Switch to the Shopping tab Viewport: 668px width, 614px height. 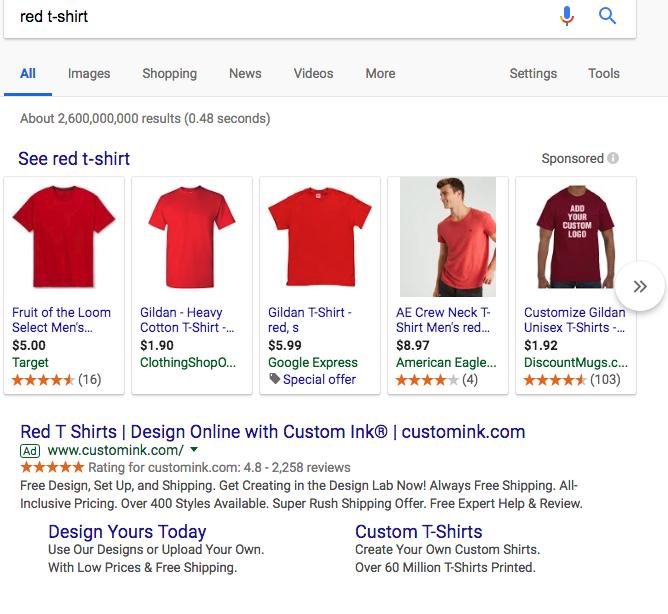coord(169,73)
